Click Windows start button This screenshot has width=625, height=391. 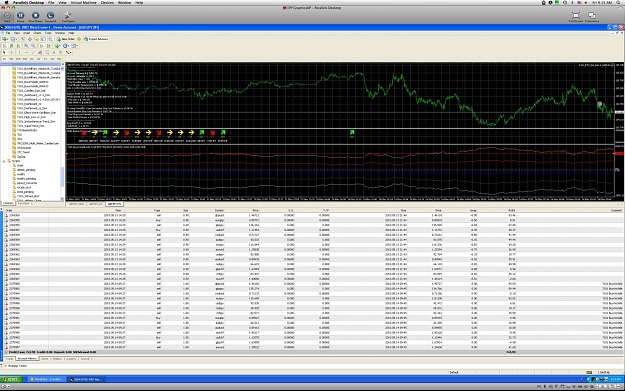[x=11, y=379]
